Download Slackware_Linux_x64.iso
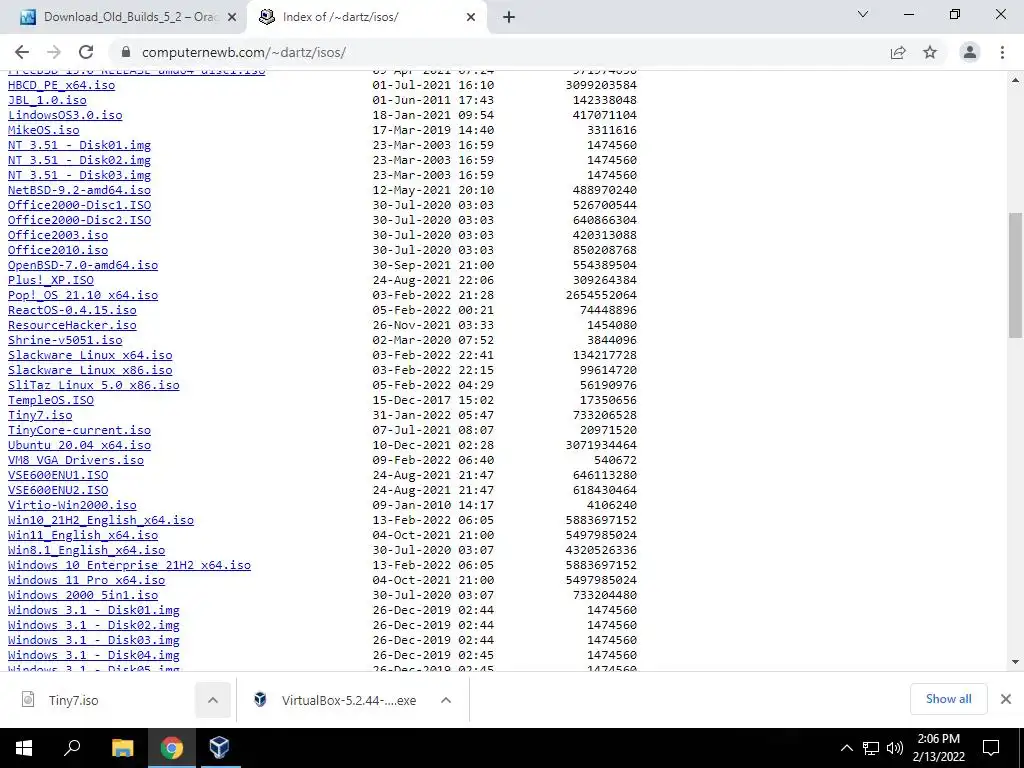This screenshot has width=1024, height=768. click(x=90, y=355)
